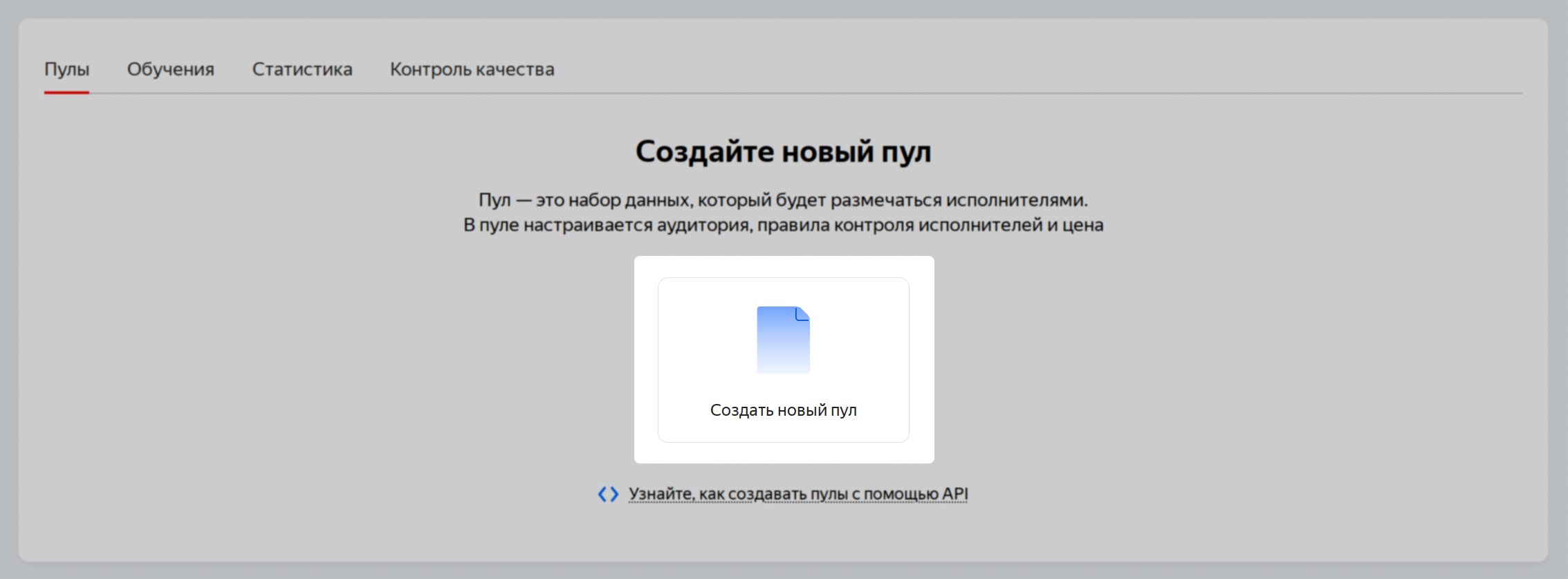Switch to the Обучения tab
Image resolution: width=1568 pixels, height=579 pixels.
pos(170,69)
